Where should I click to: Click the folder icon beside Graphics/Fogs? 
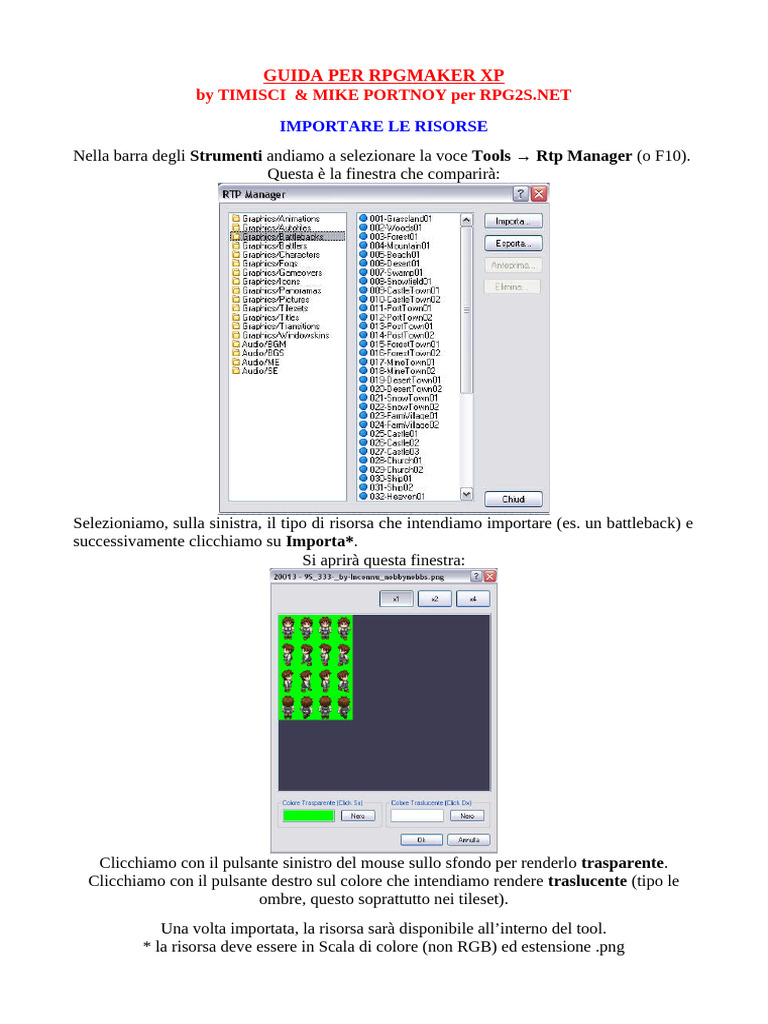click(236, 264)
